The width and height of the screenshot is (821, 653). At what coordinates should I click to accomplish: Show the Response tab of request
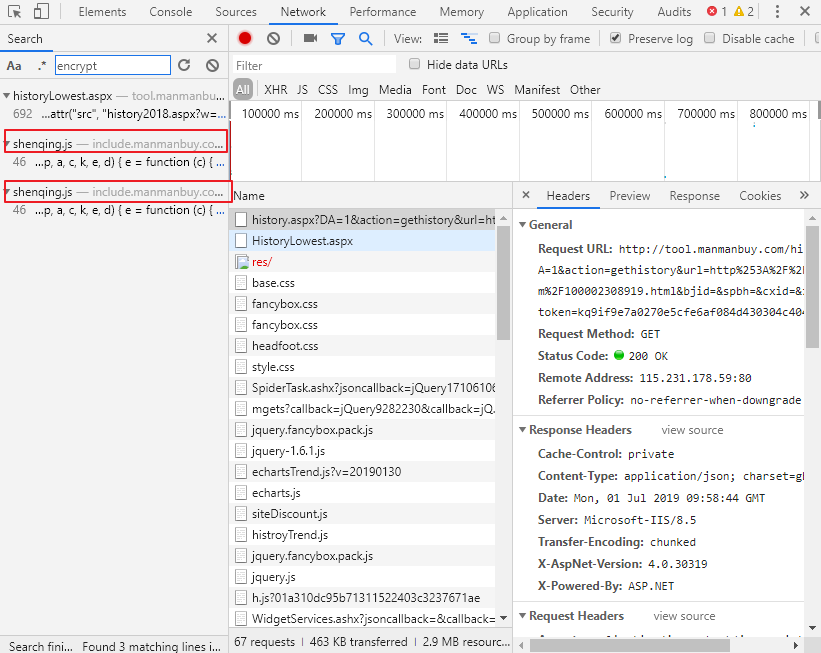[694, 196]
